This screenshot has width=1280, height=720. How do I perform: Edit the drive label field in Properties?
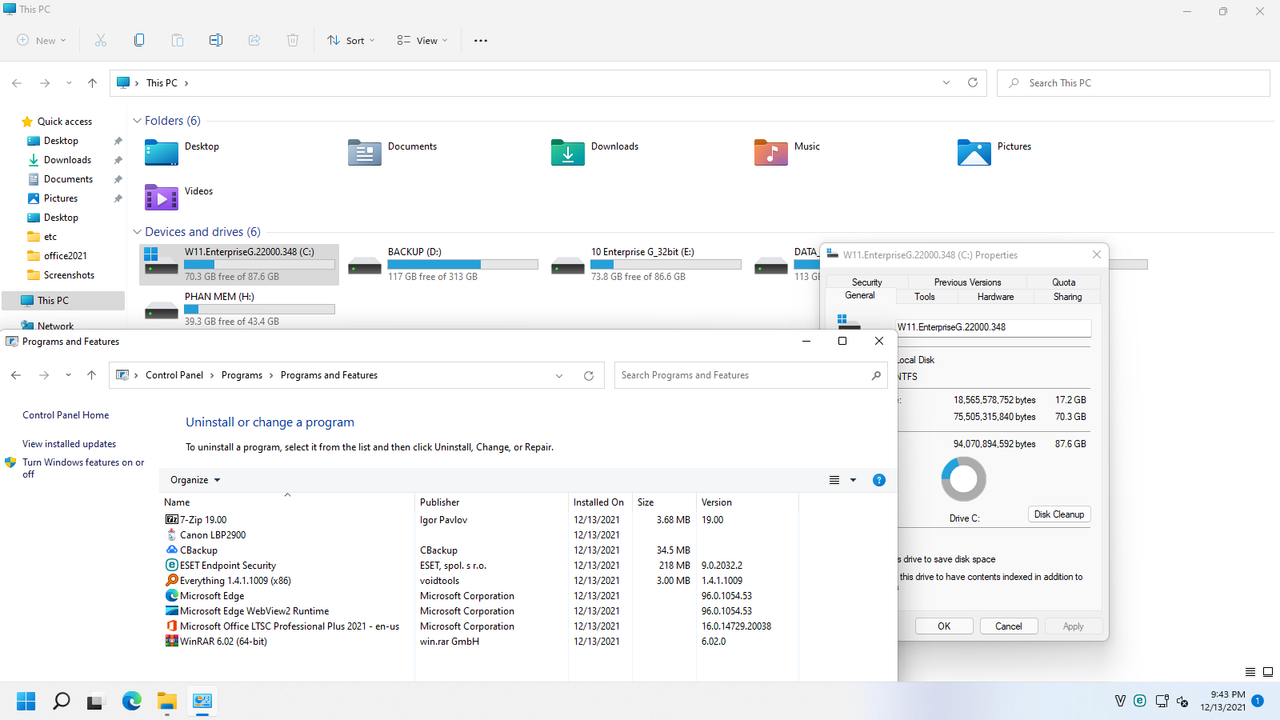click(x=992, y=327)
